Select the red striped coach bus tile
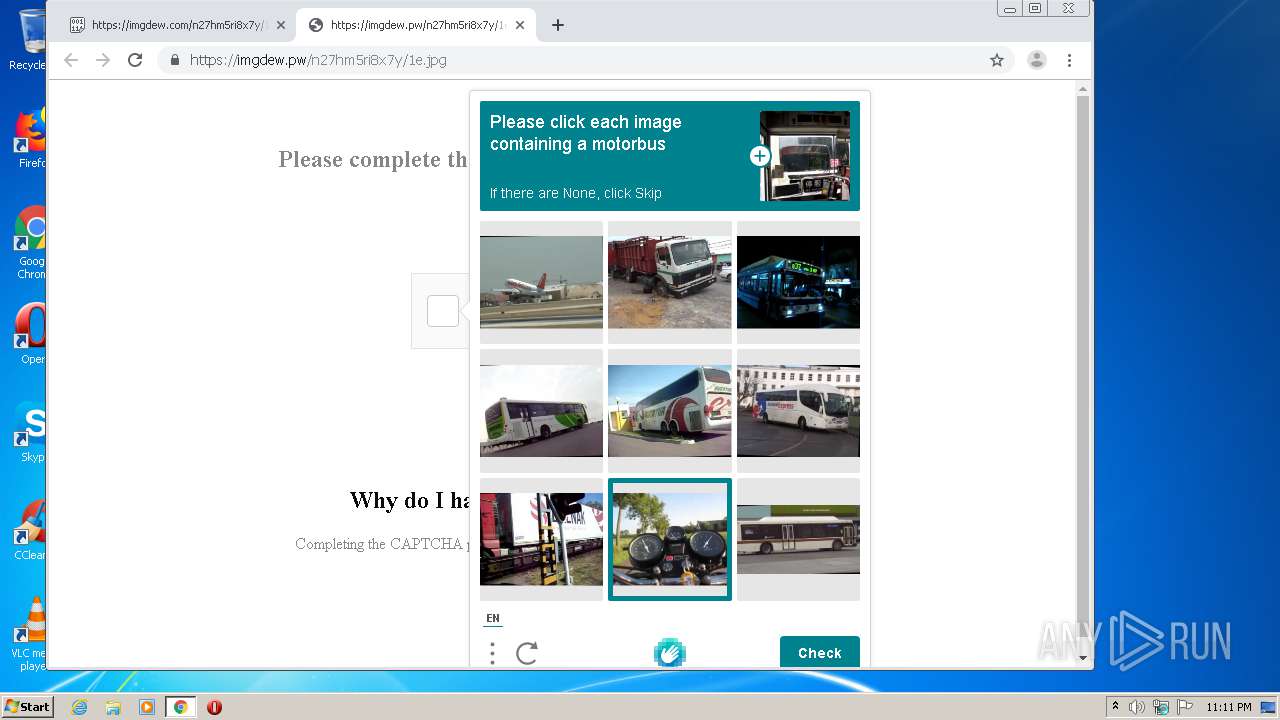Image resolution: width=1280 pixels, height=720 pixels. coord(670,411)
